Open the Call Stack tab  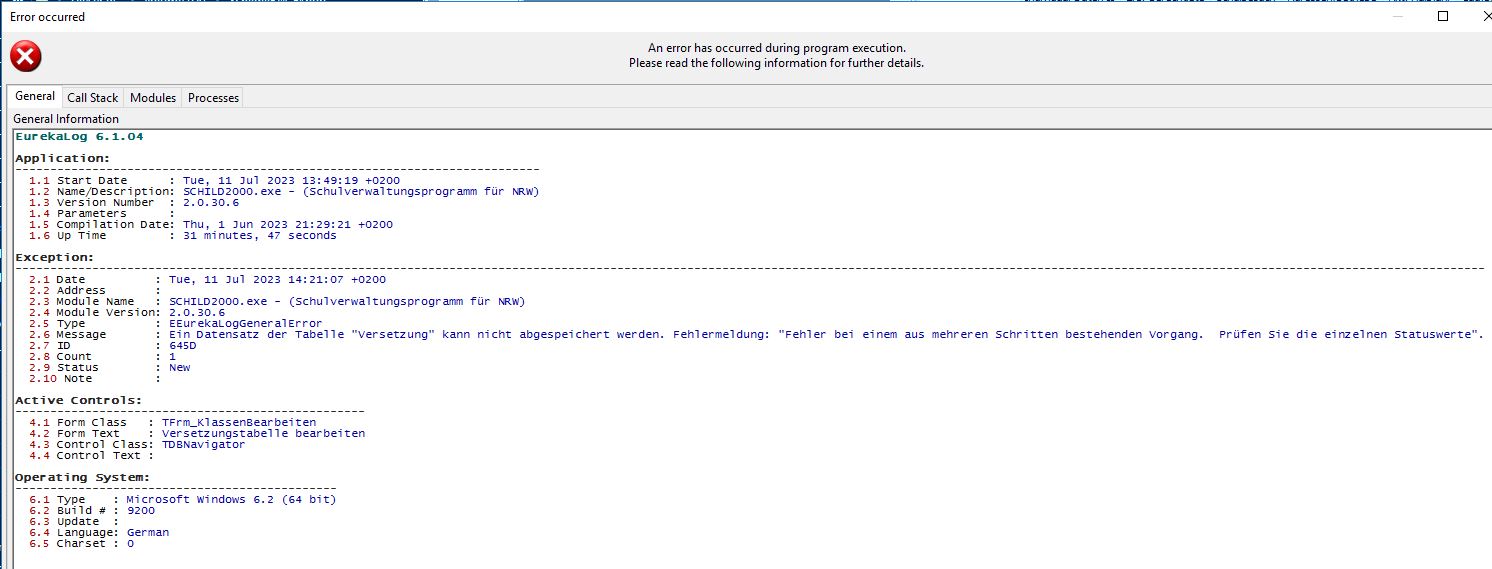point(92,97)
